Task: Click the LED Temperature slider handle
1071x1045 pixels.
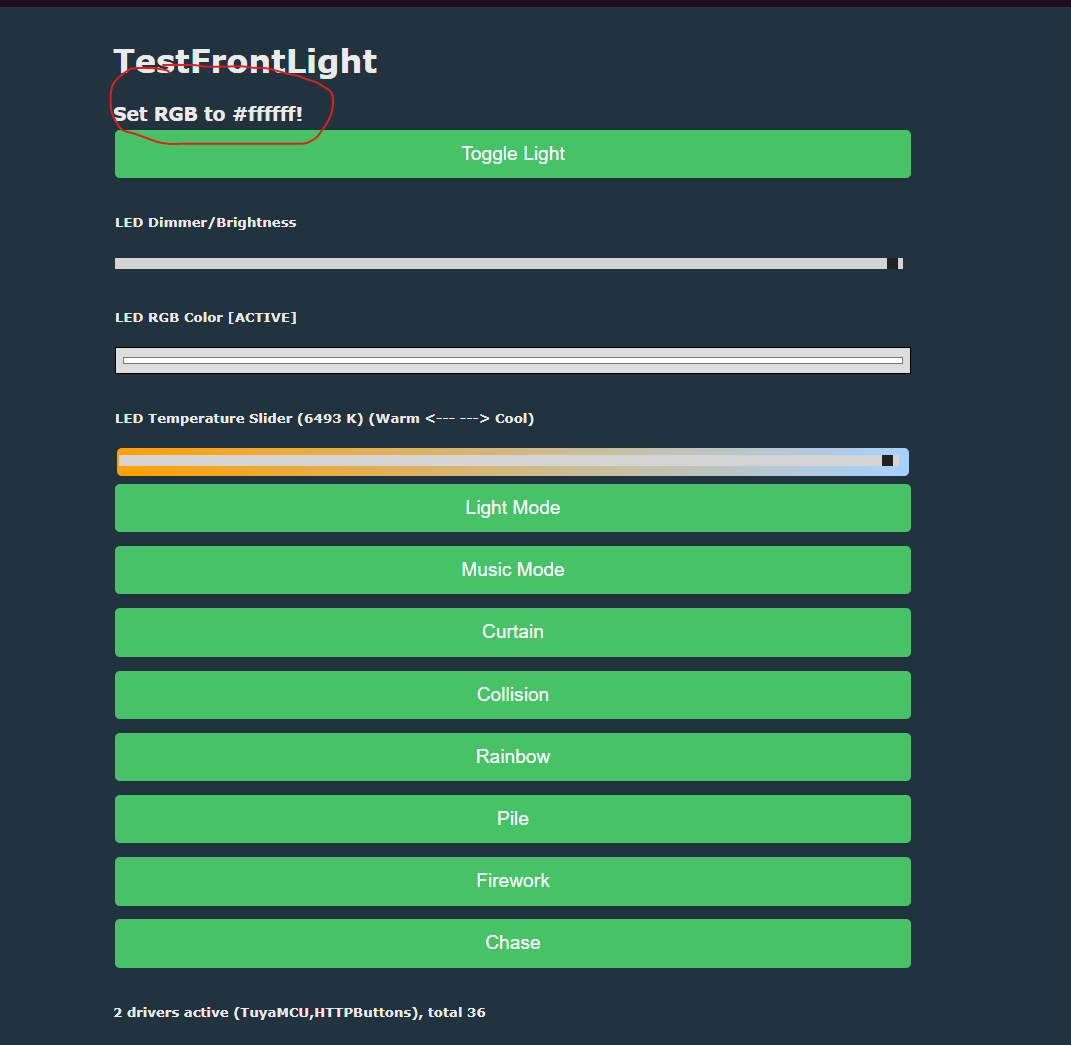Action: coord(887,460)
